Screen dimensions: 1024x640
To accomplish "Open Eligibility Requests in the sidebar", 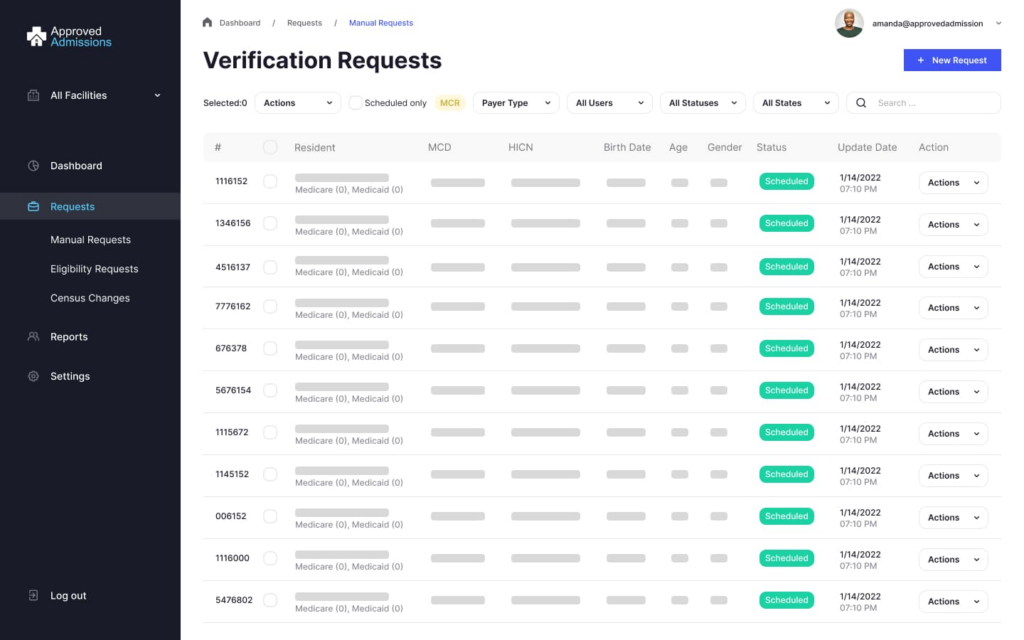I will 94,269.
